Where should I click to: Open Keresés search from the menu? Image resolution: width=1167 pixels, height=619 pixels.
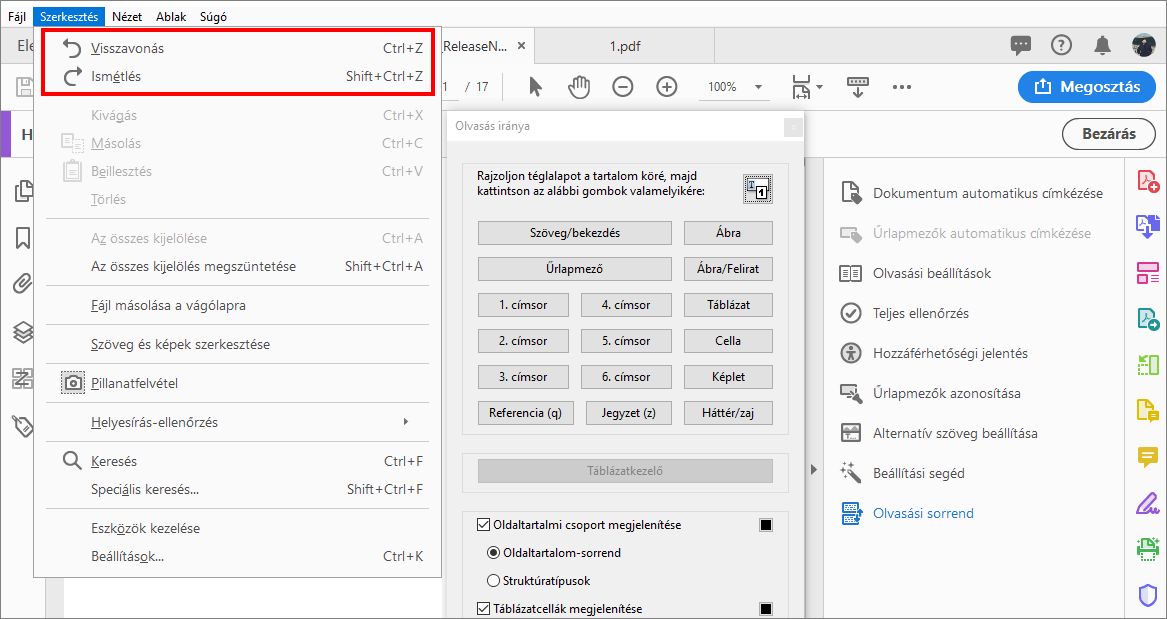pyautogui.click(x=237, y=461)
